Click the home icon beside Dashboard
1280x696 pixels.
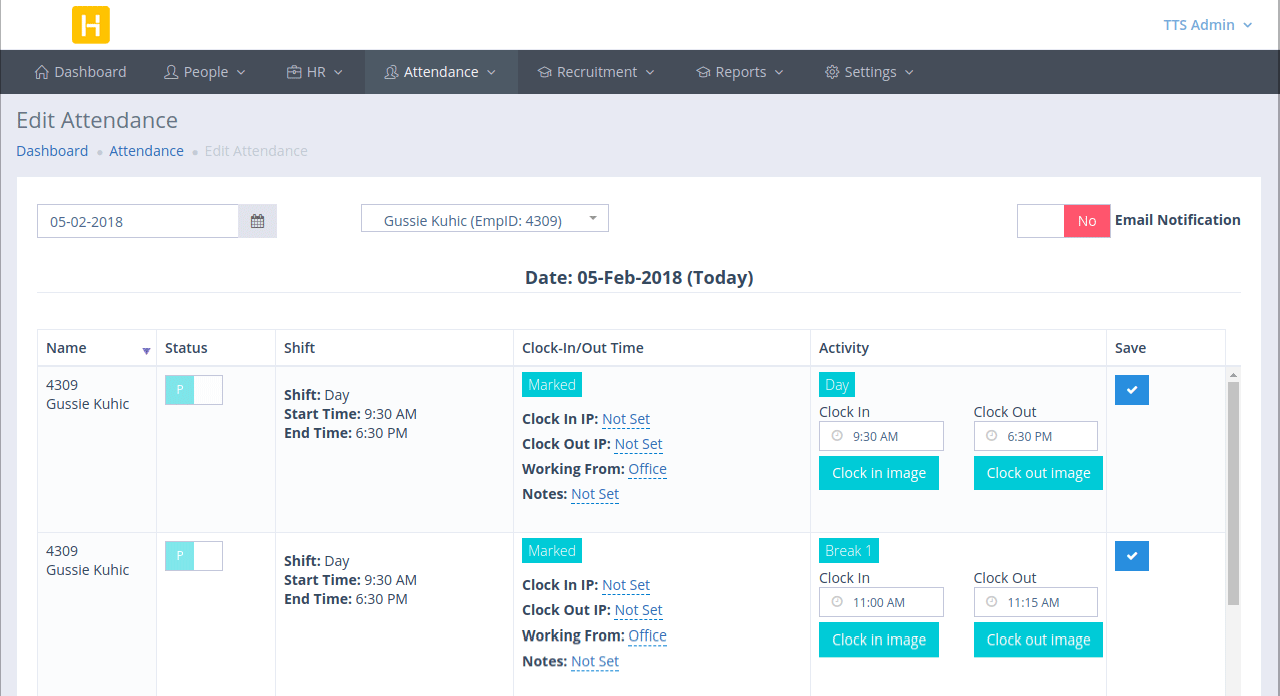41,71
